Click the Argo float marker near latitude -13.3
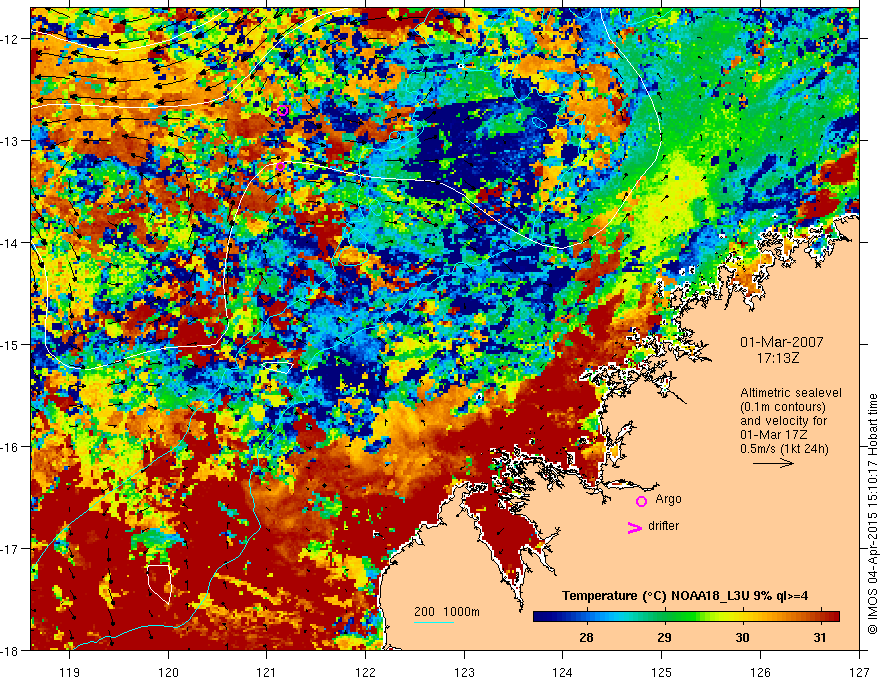 pyautogui.click(x=280, y=166)
